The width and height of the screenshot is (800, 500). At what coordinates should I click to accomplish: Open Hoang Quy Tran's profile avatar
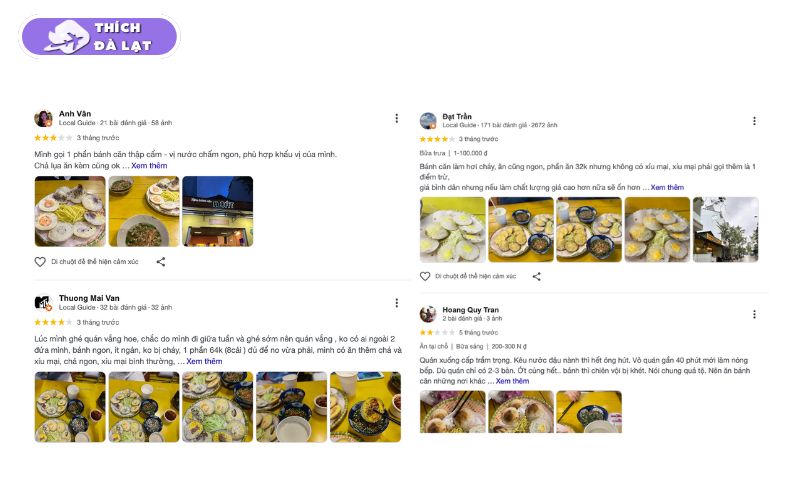click(428, 314)
